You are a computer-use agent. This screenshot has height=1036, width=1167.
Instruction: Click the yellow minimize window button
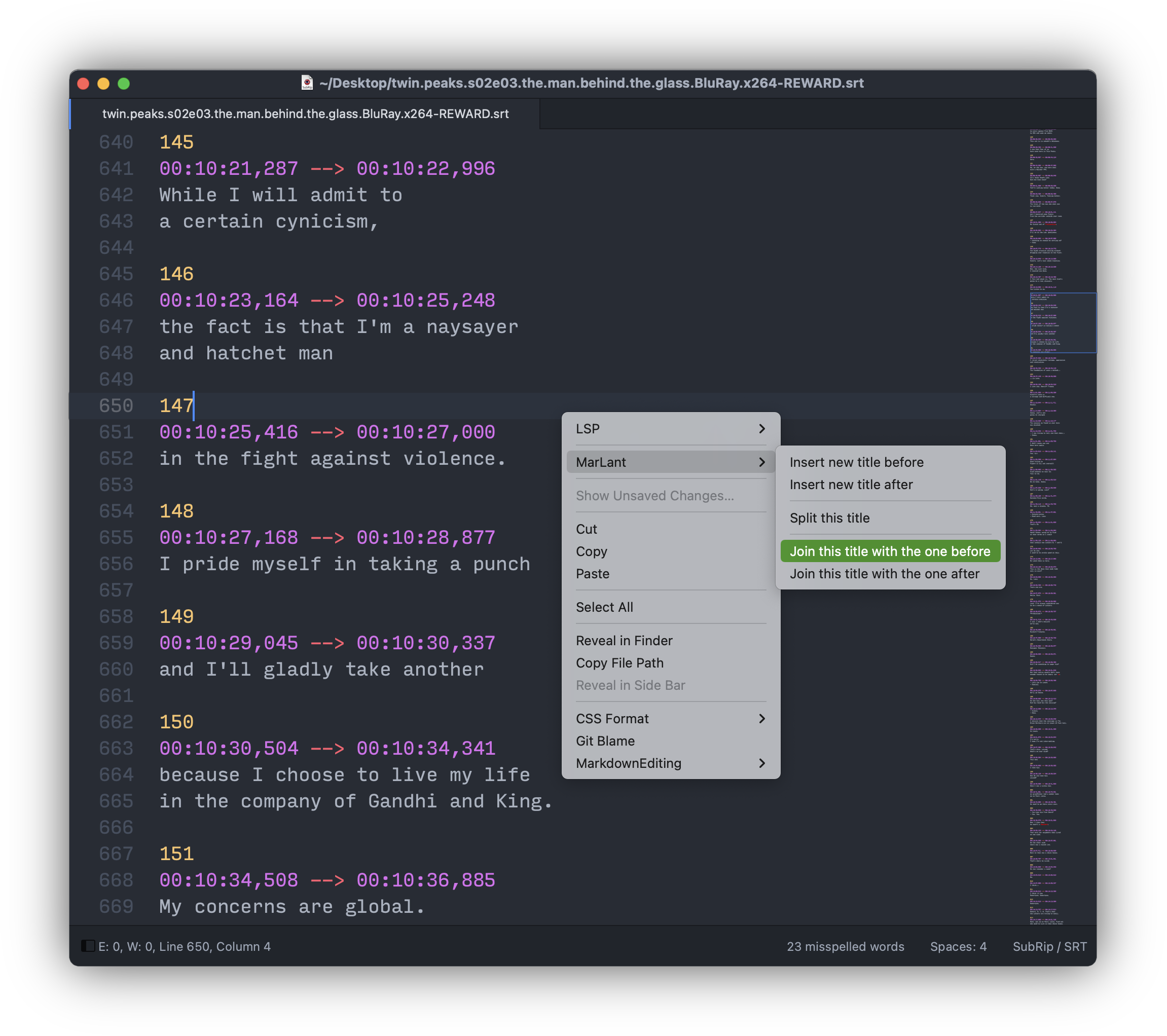(103, 84)
